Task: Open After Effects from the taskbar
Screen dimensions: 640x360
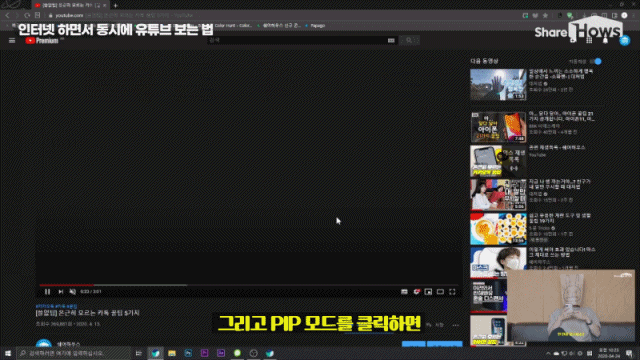Action: [x=221, y=353]
